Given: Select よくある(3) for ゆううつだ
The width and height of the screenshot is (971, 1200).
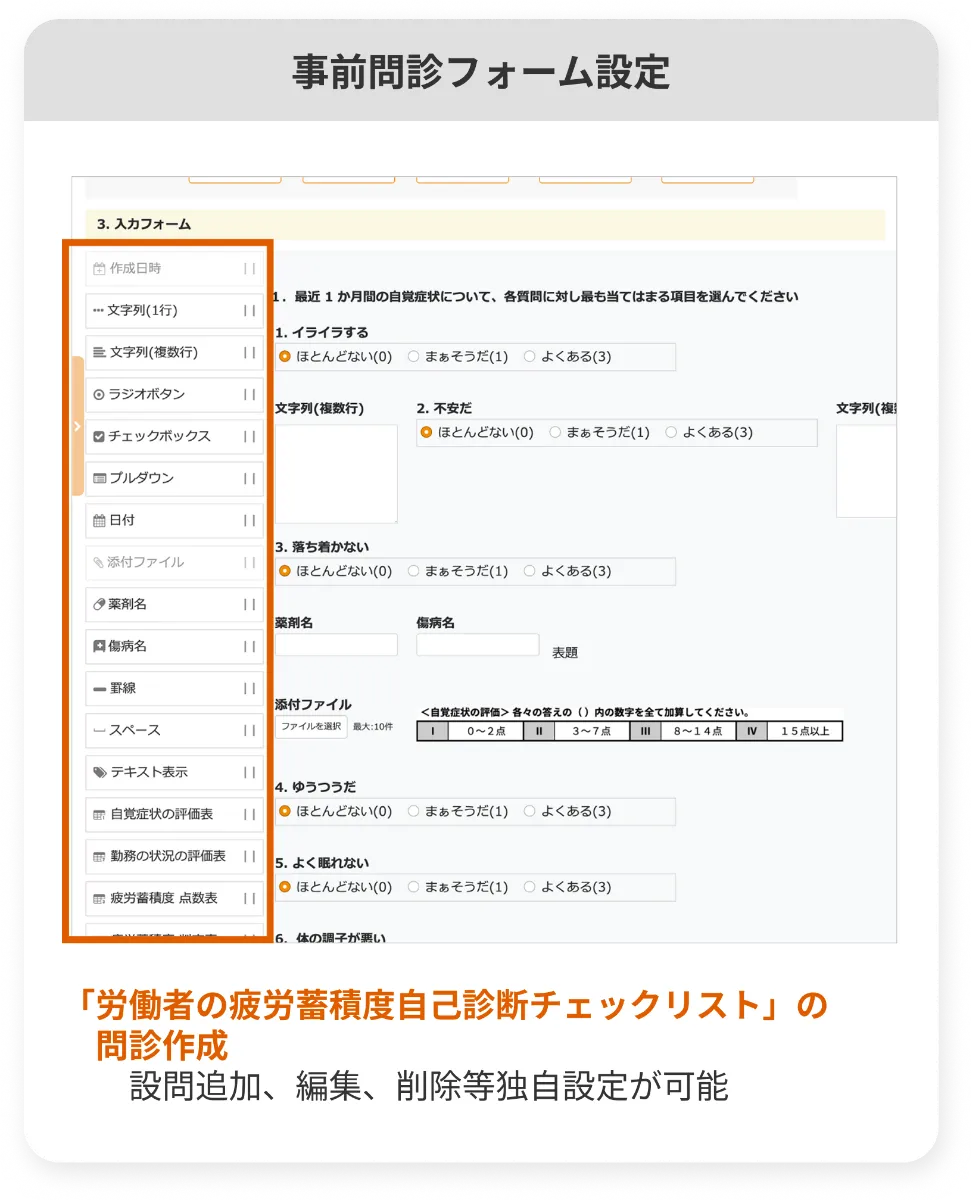Looking at the screenshot, I should (529, 812).
